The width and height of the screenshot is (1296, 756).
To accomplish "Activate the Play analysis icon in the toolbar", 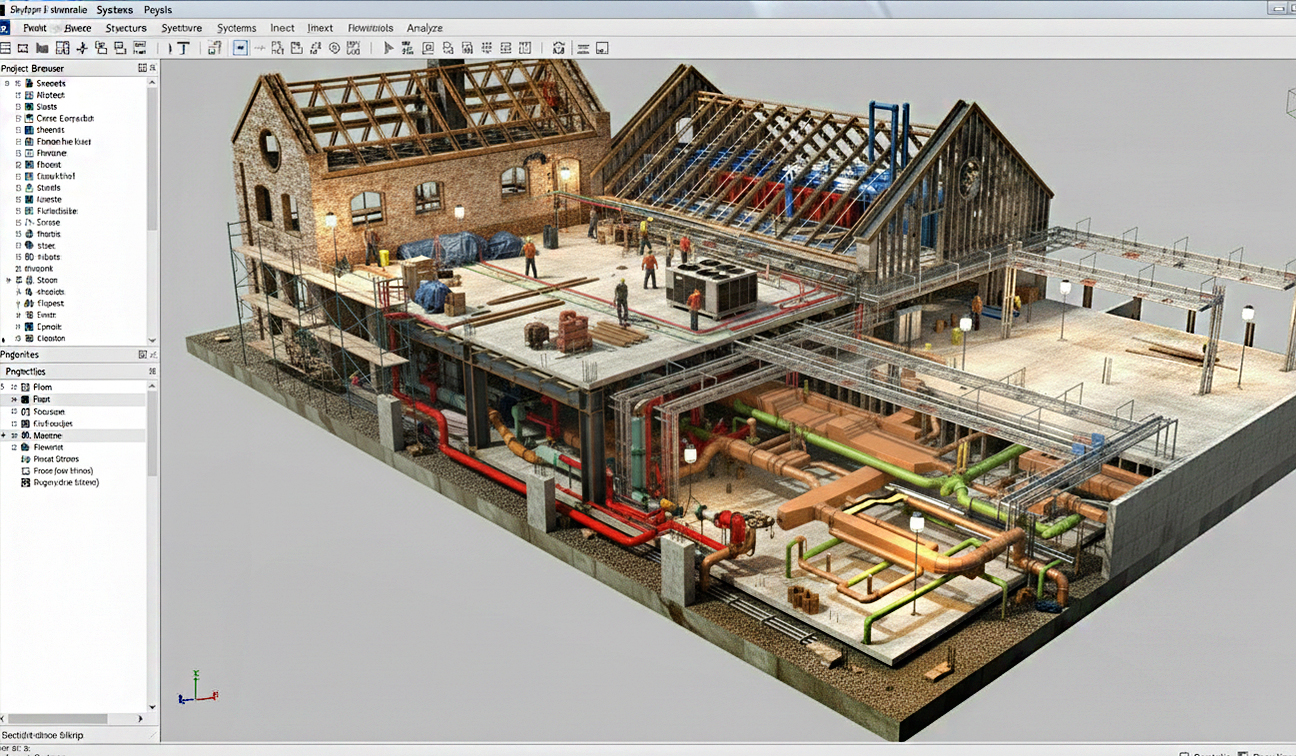I will pyautogui.click(x=388, y=47).
